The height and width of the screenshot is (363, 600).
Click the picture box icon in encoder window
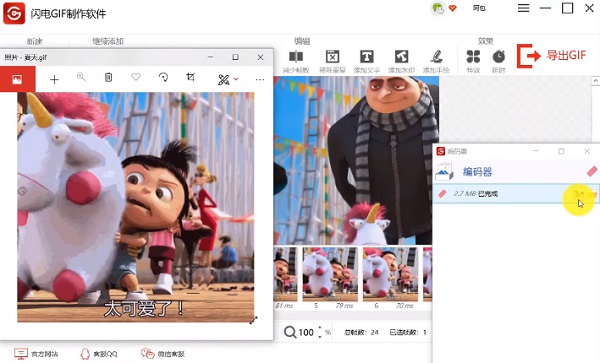(444, 172)
